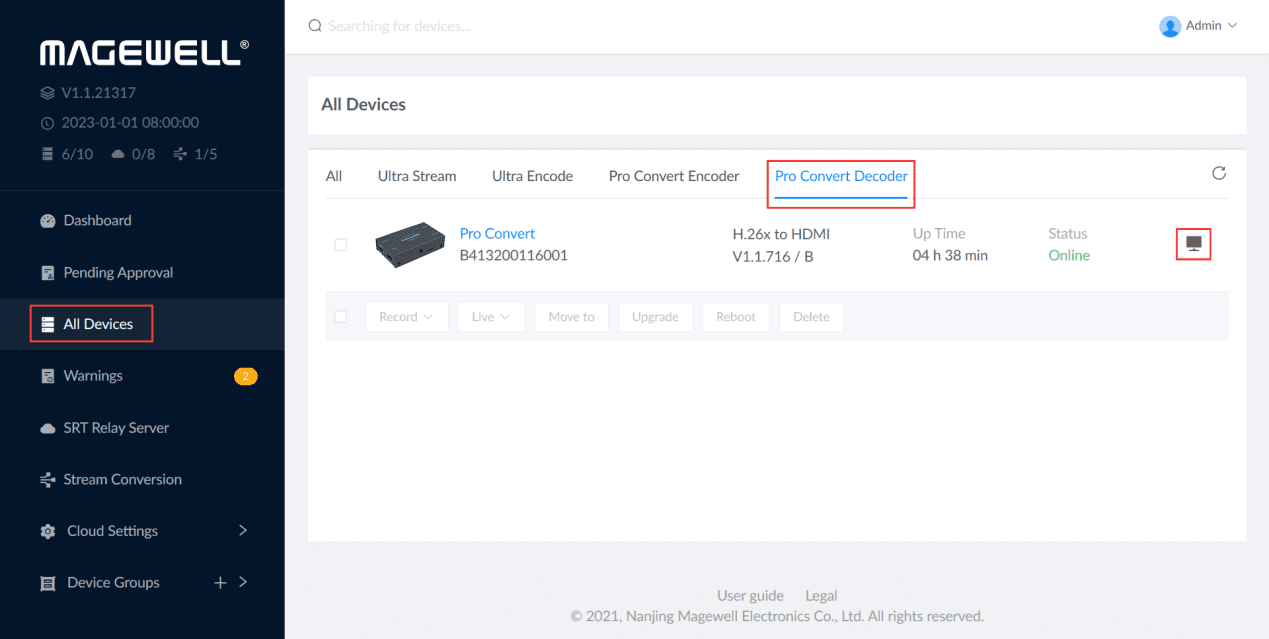Click the Pending Approval sidebar icon
The image size is (1269, 639).
click(47, 273)
